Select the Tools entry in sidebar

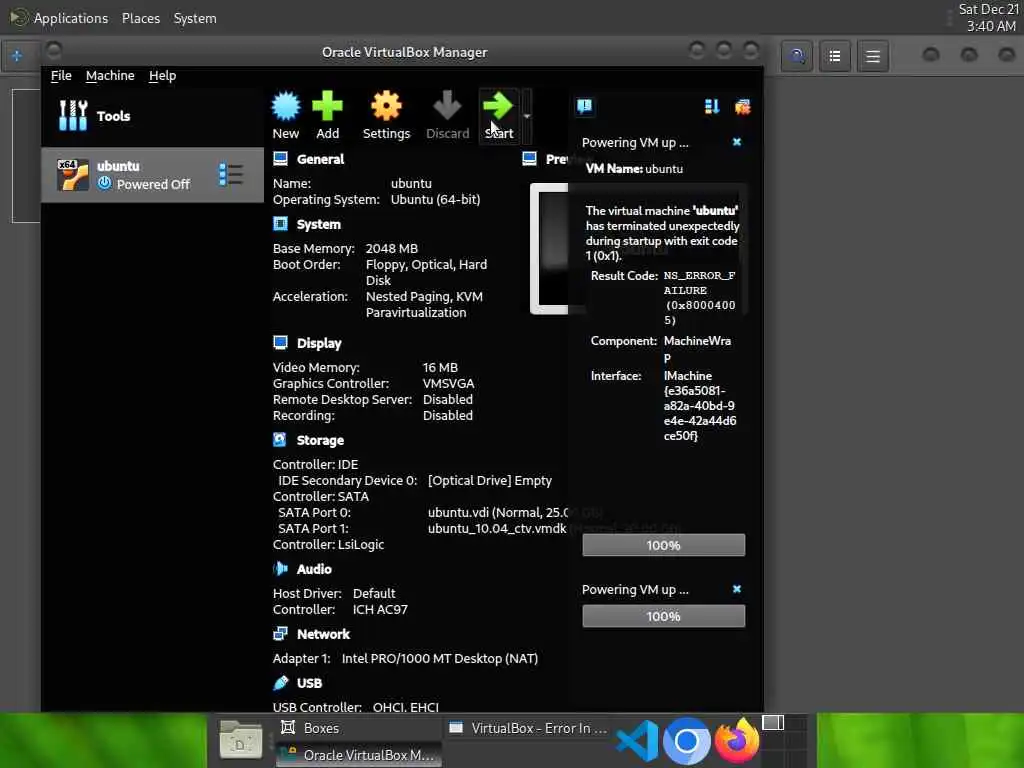(152, 116)
